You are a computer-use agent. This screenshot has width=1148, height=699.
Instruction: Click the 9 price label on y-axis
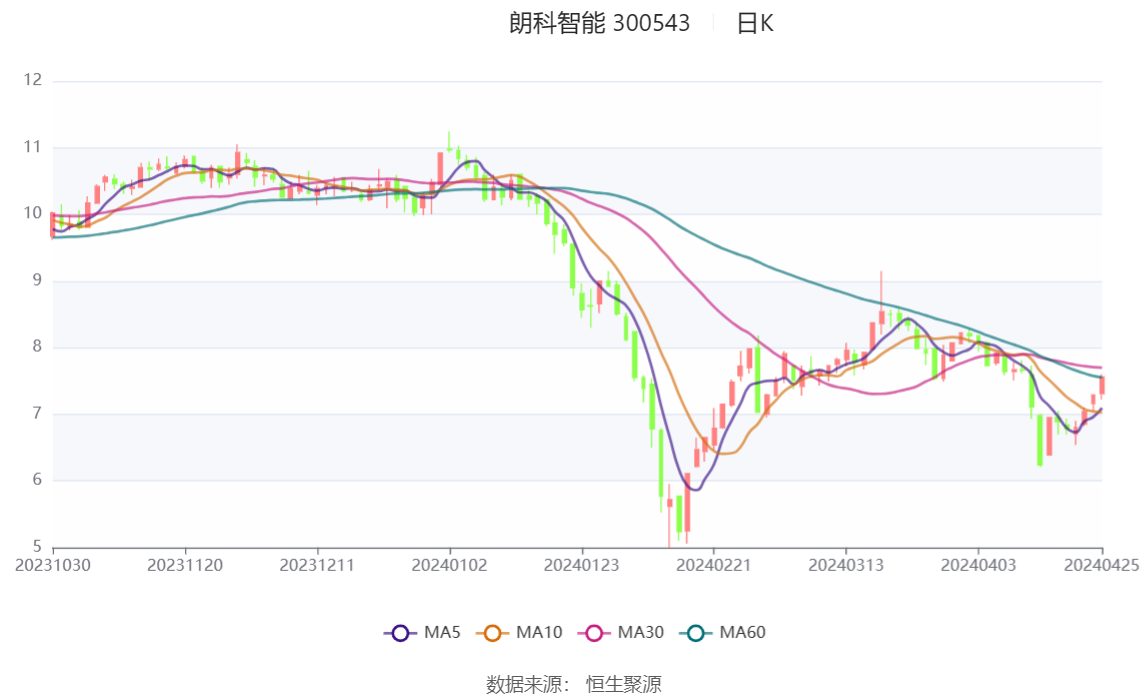tap(37, 280)
